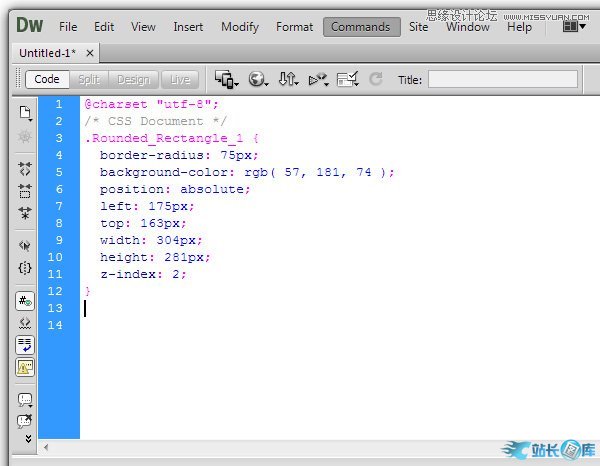Open the workspace layout switcher dropdown
The width and height of the screenshot is (600, 466).
click(574, 27)
